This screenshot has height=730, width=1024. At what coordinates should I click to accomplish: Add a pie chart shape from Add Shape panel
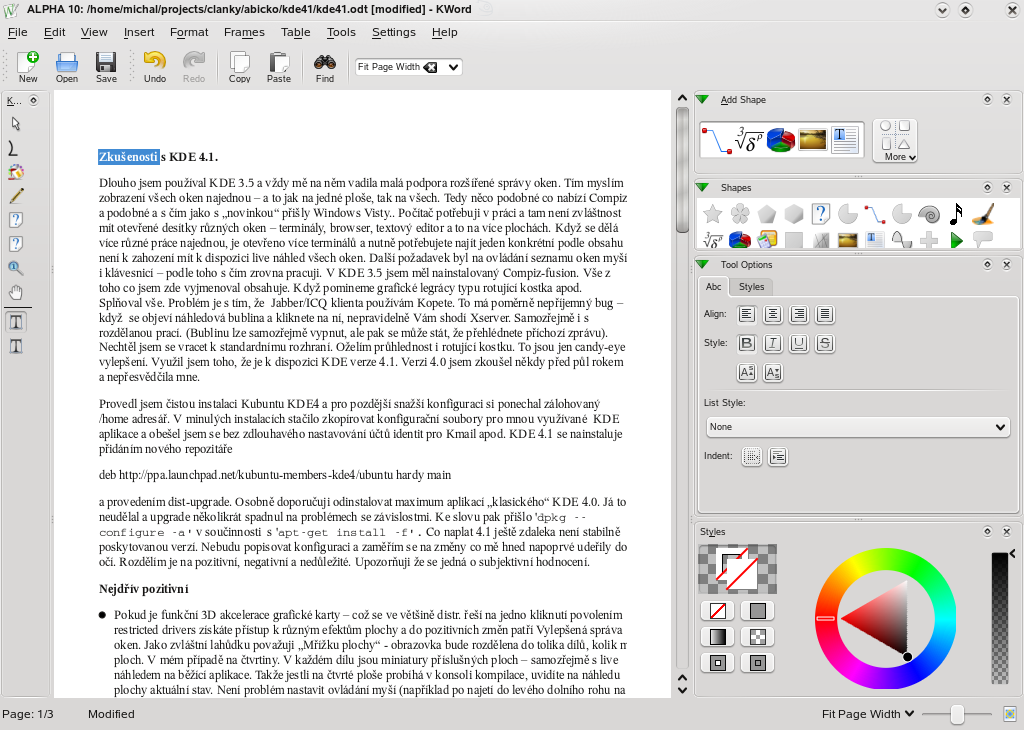click(x=780, y=139)
